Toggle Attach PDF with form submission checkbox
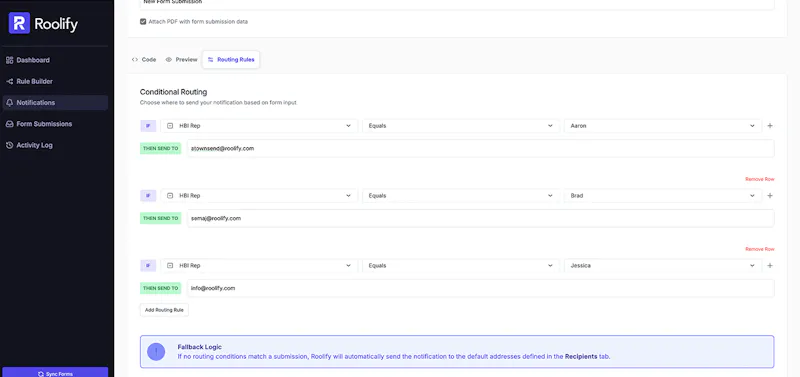This screenshot has width=800, height=377. point(143,22)
